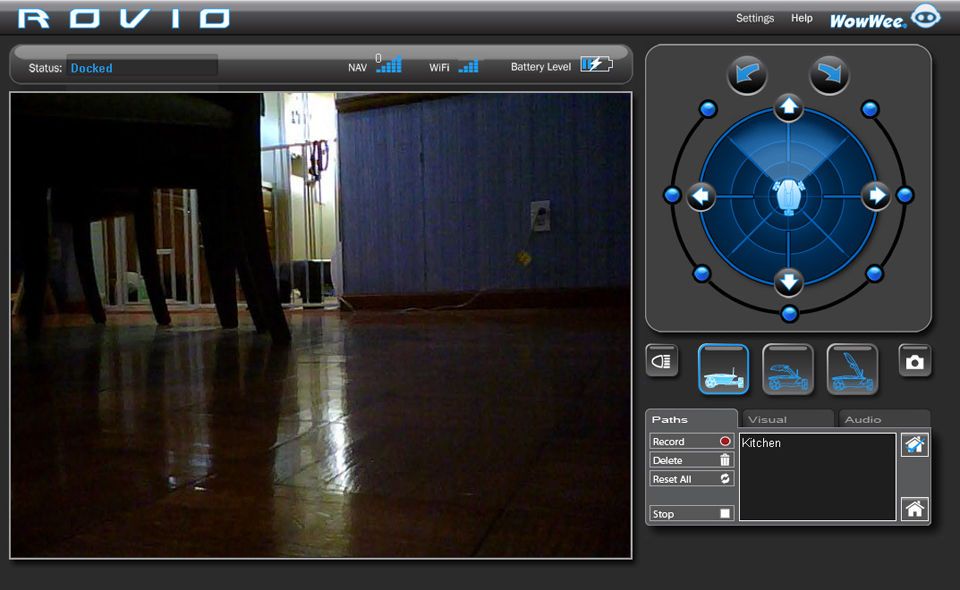960x590 pixels.
Task: Send the robot home with the house icon
Action: pos(915,509)
